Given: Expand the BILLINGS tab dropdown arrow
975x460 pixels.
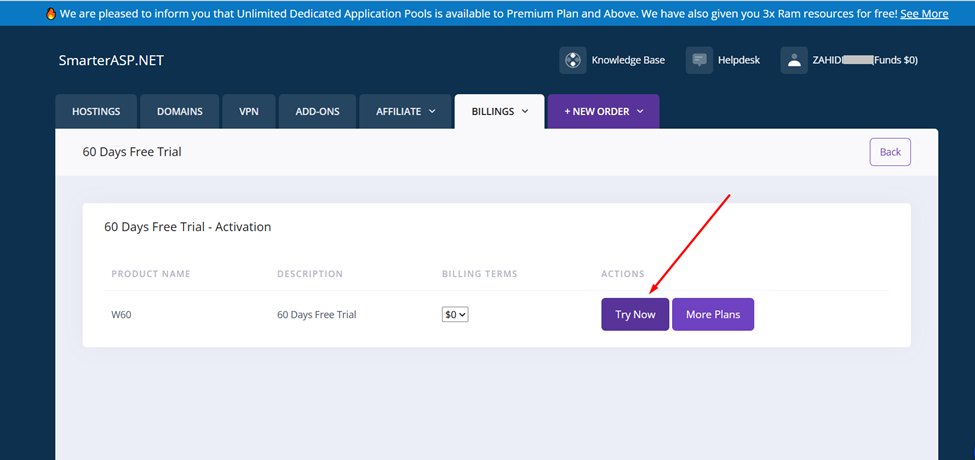Looking at the screenshot, I should point(525,112).
